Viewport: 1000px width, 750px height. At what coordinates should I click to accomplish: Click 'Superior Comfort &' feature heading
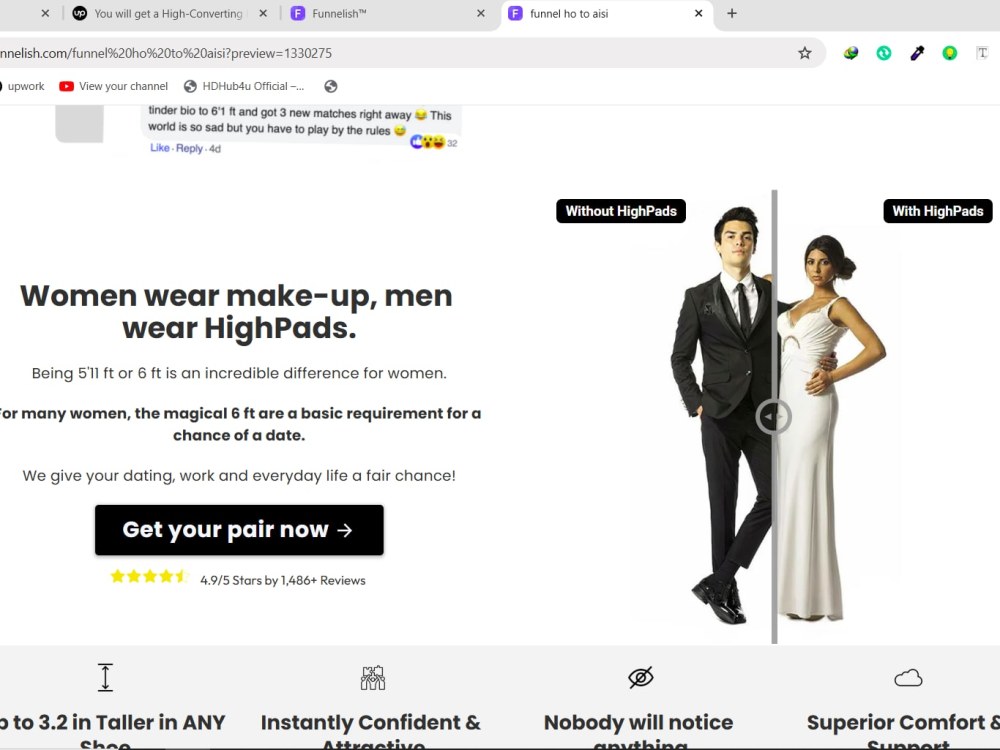pos(903,723)
